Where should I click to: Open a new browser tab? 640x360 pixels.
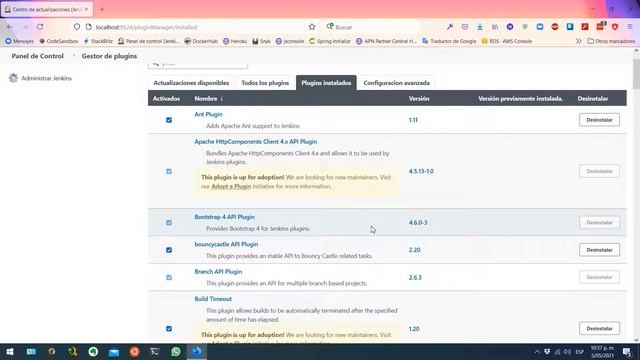pyautogui.click(x=102, y=9)
